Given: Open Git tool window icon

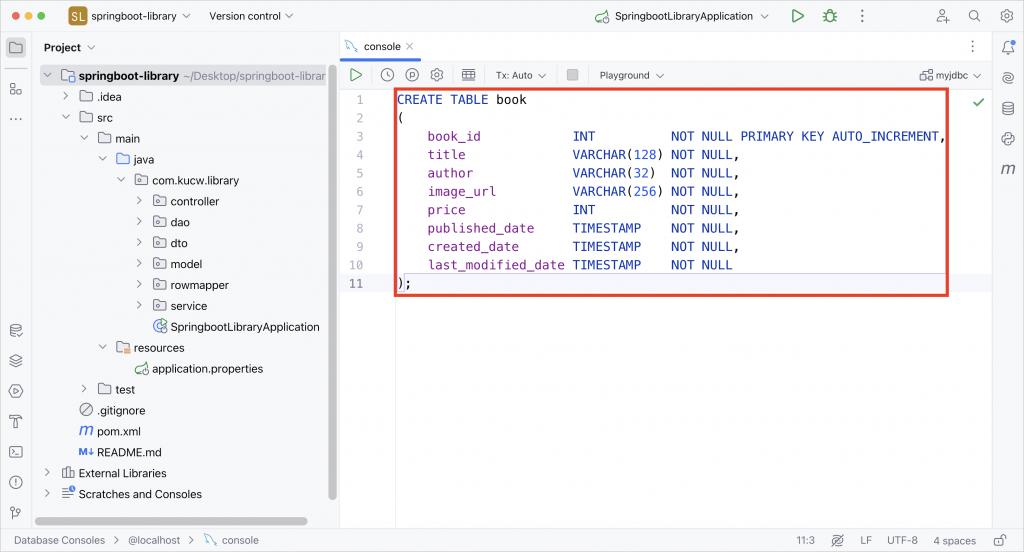Looking at the screenshot, I should pyautogui.click(x=16, y=513).
